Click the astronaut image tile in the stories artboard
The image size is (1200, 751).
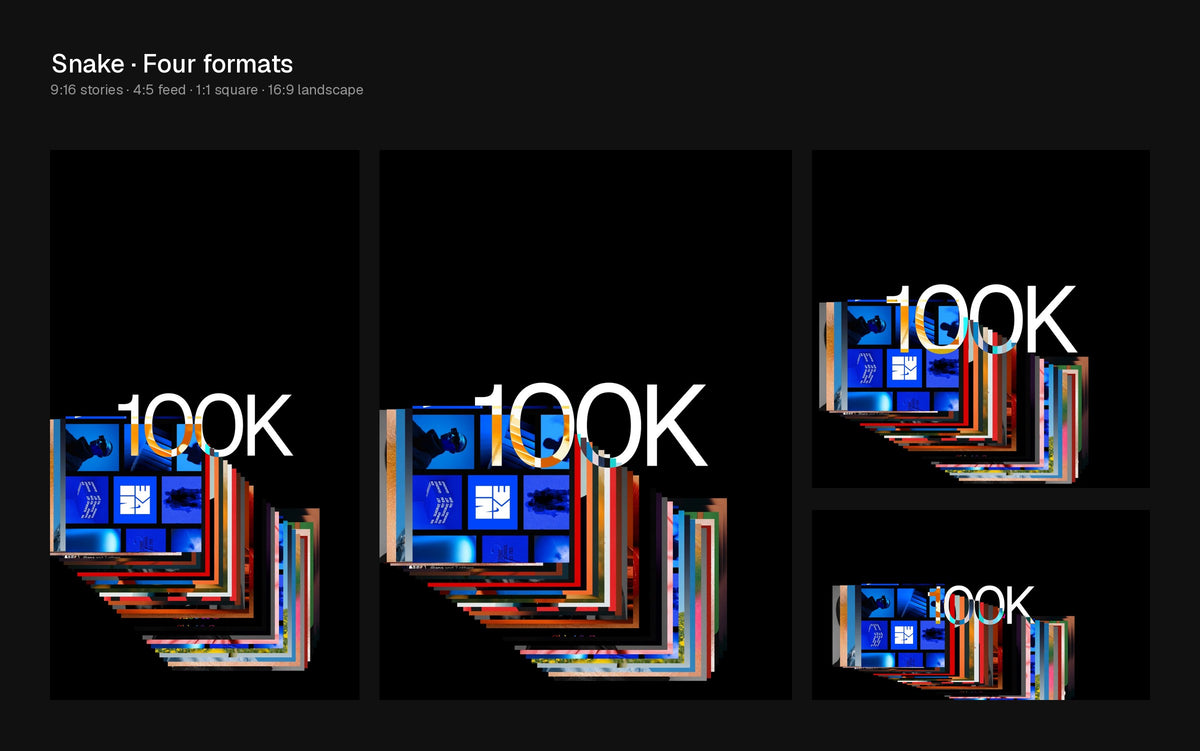pos(92,447)
